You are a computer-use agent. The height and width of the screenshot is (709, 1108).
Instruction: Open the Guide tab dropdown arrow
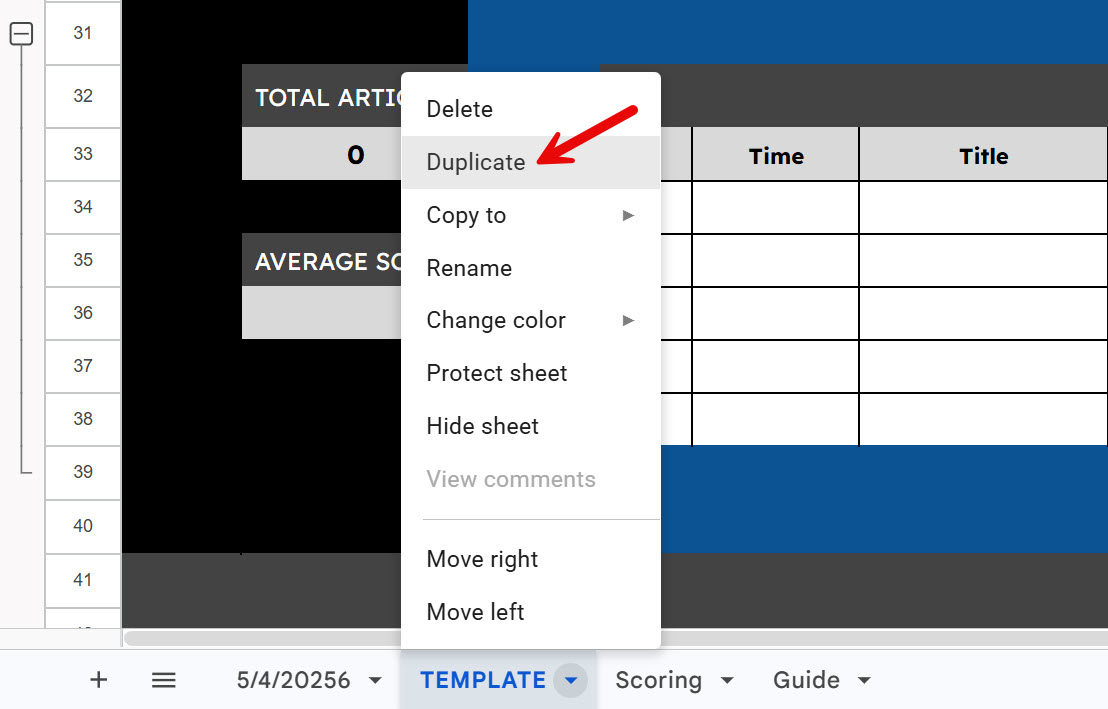pos(864,681)
